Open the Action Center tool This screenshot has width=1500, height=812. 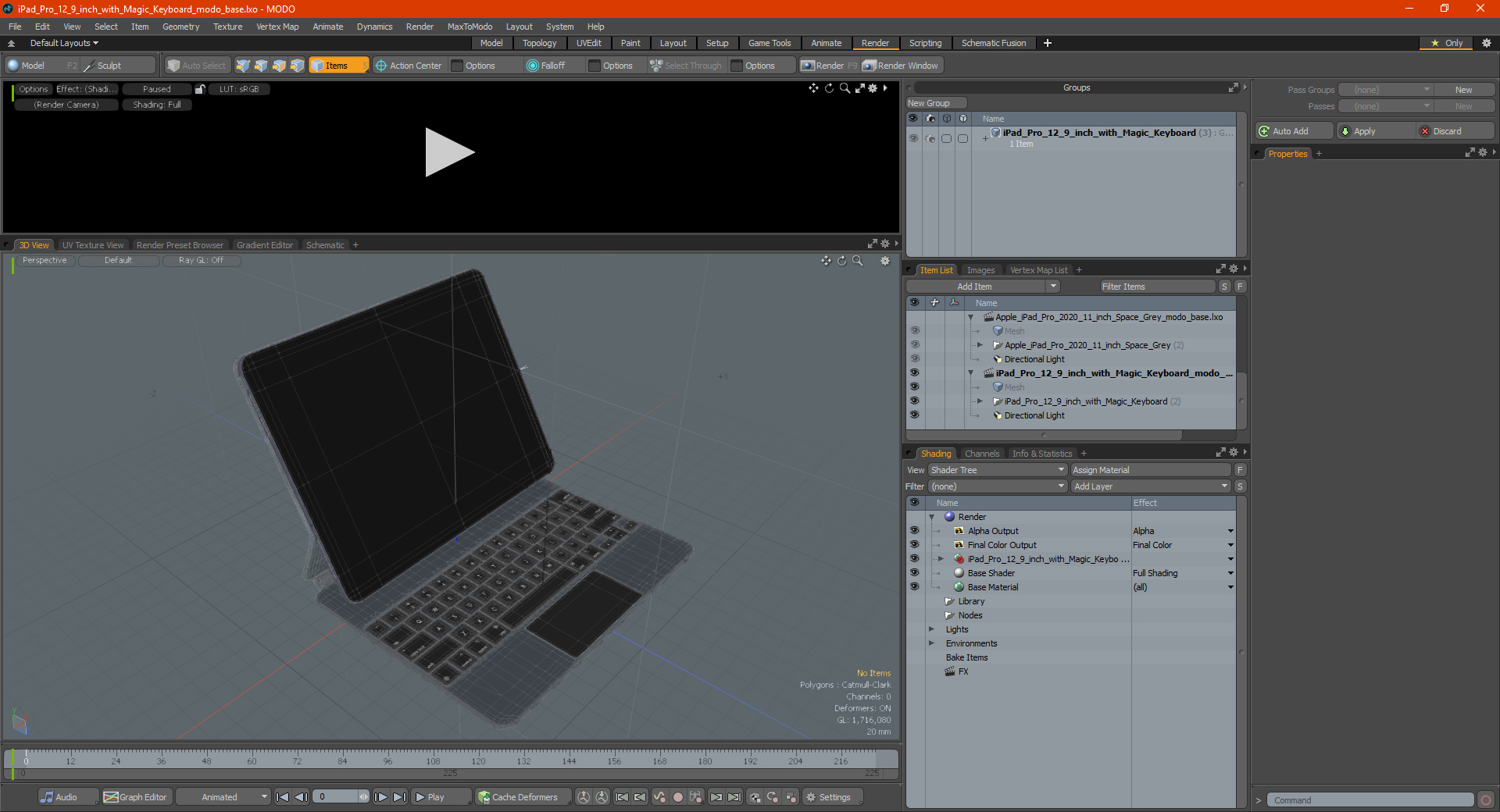point(409,66)
